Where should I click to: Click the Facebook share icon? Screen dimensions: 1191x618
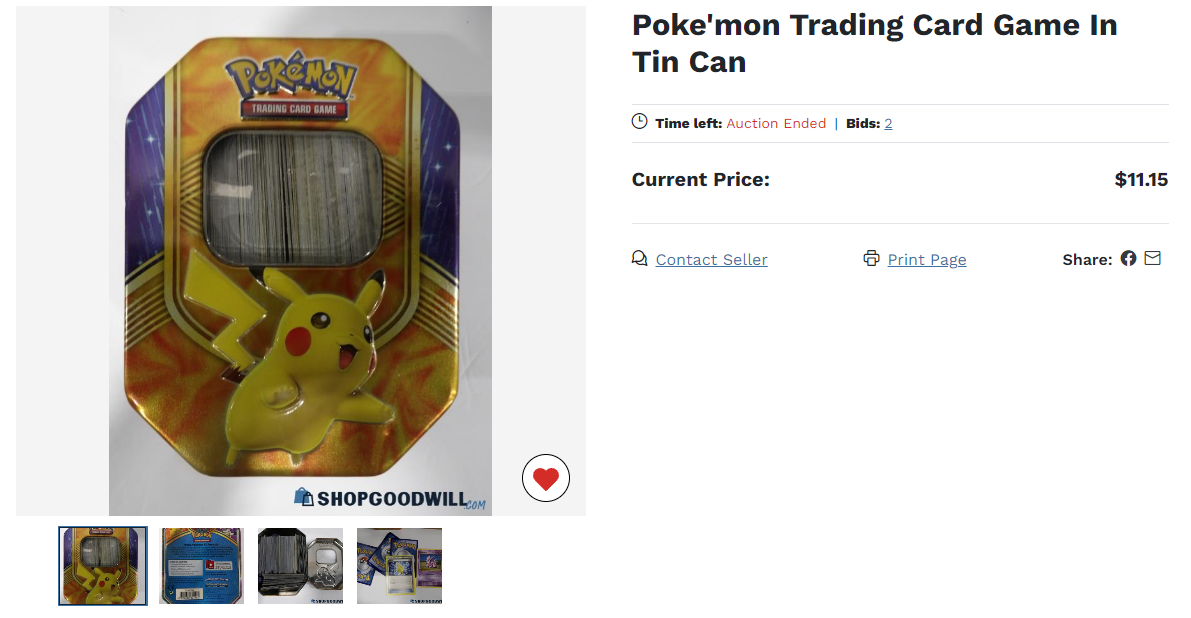click(1128, 258)
